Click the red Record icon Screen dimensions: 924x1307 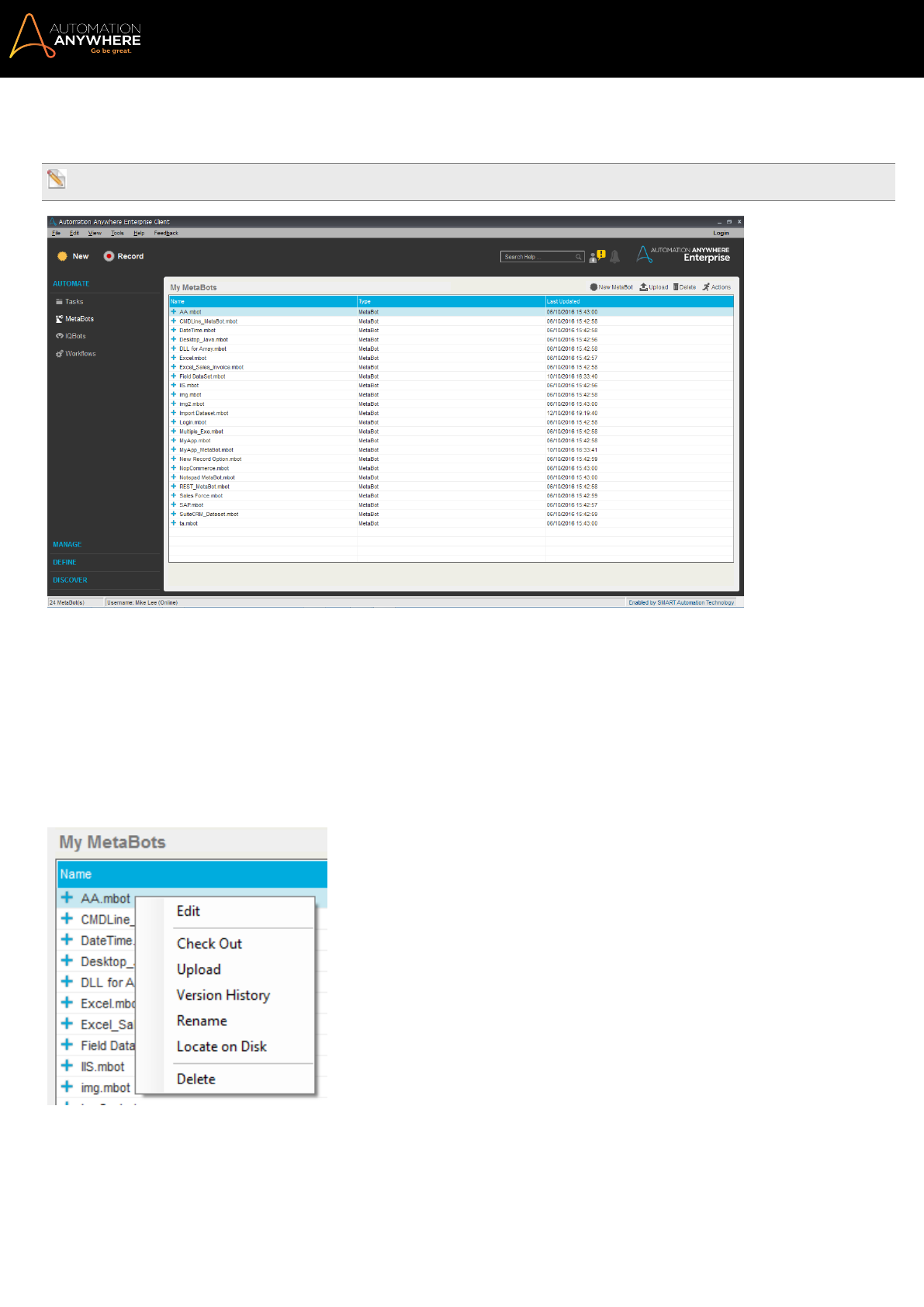(x=109, y=256)
